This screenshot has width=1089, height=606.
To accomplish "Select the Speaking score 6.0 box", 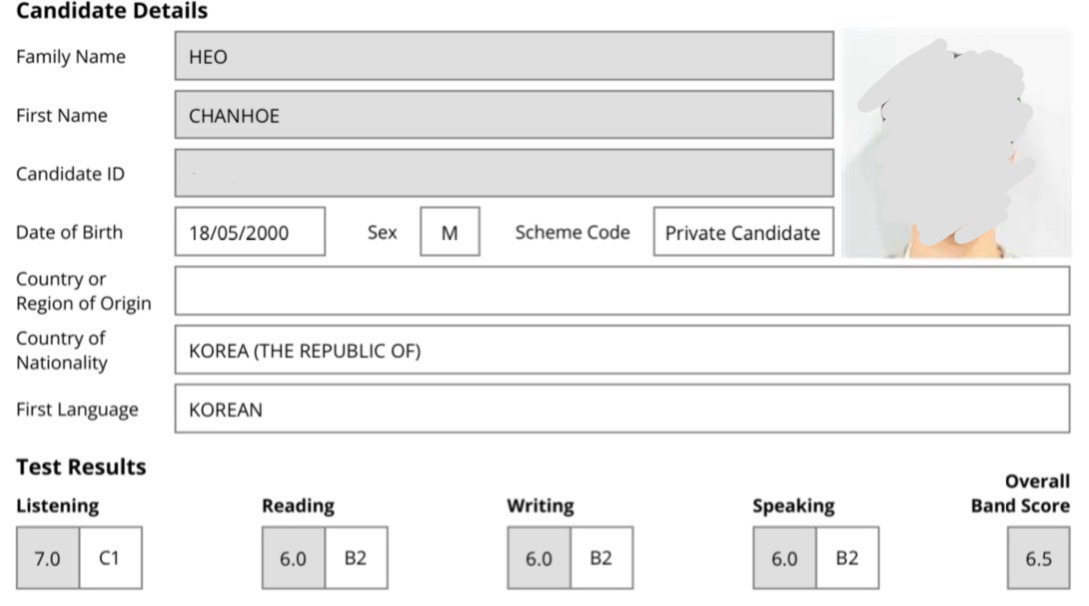I will click(x=785, y=558).
